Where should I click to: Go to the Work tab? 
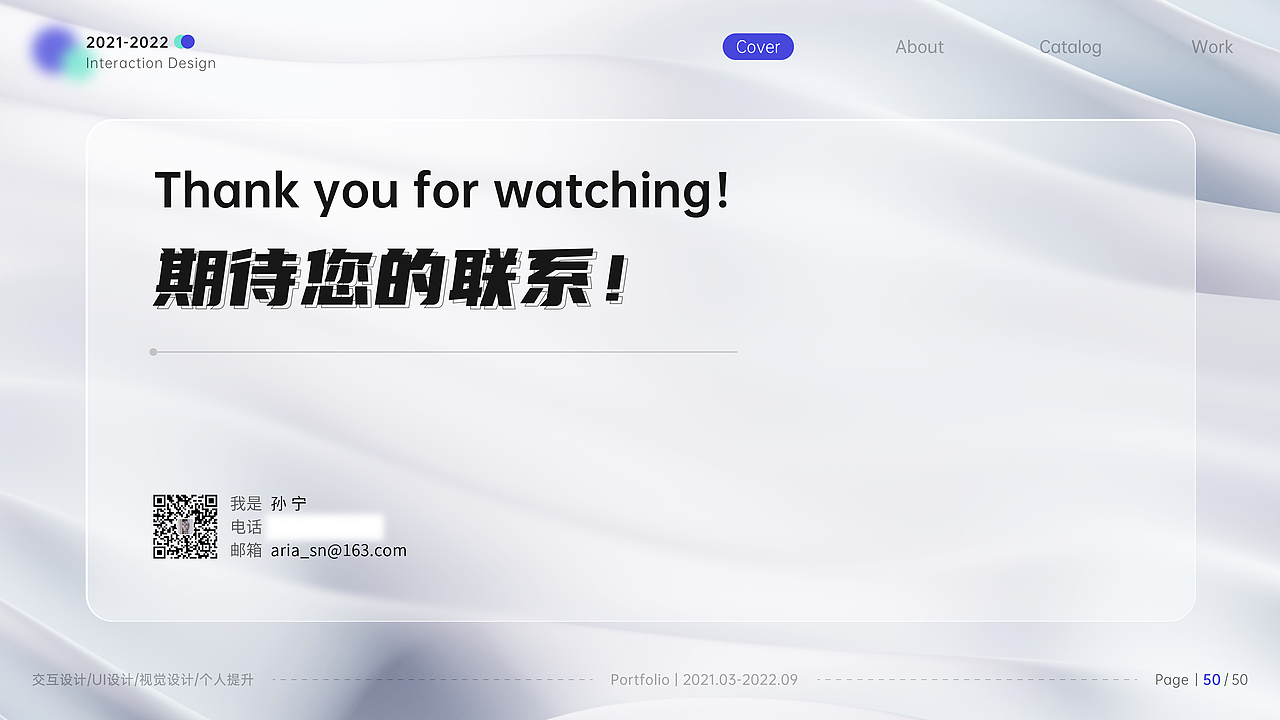pos(1212,47)
